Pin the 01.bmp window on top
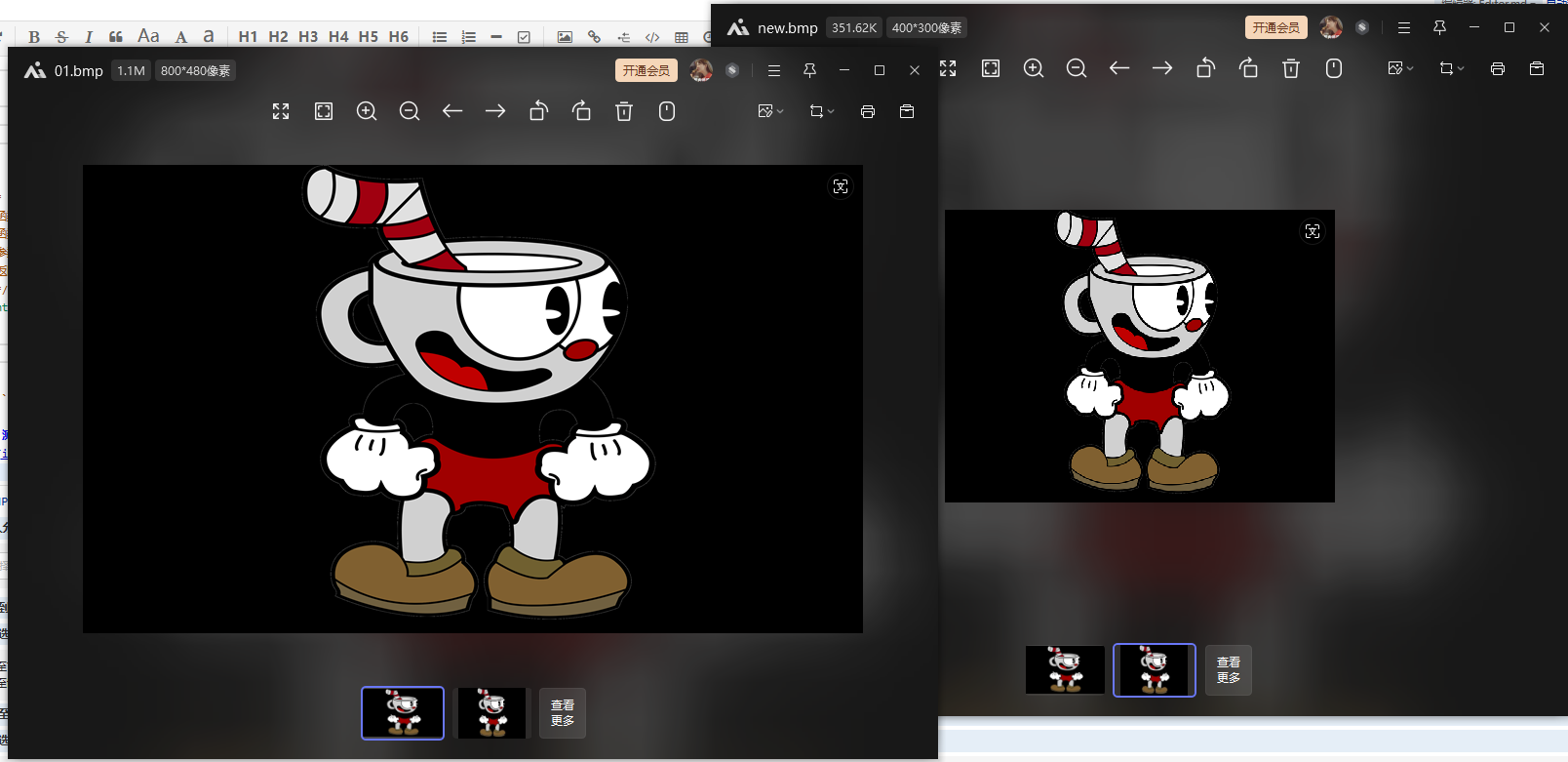1568x762 pixels. coord(809,70)
